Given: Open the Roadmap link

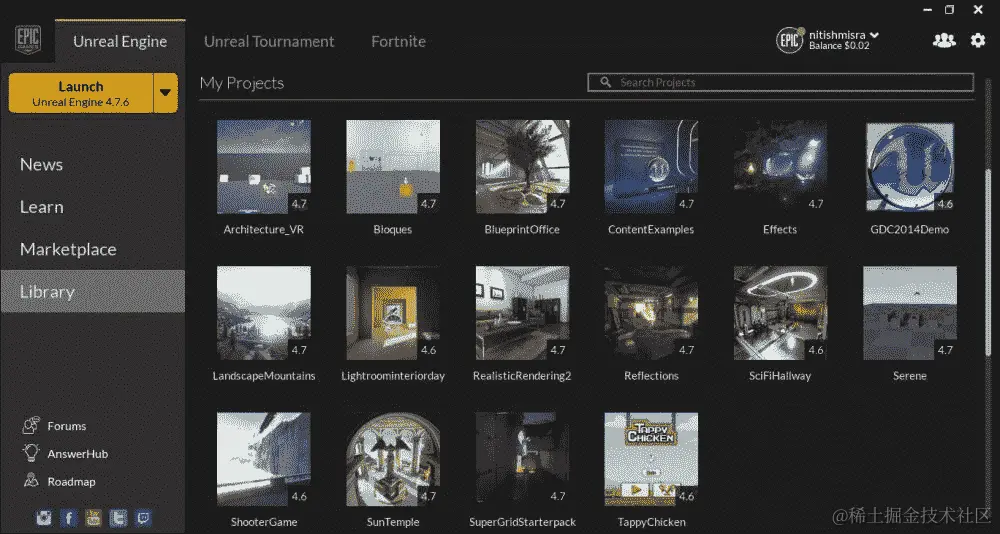Looking at the screenshot, I should [x=71, y=482].
